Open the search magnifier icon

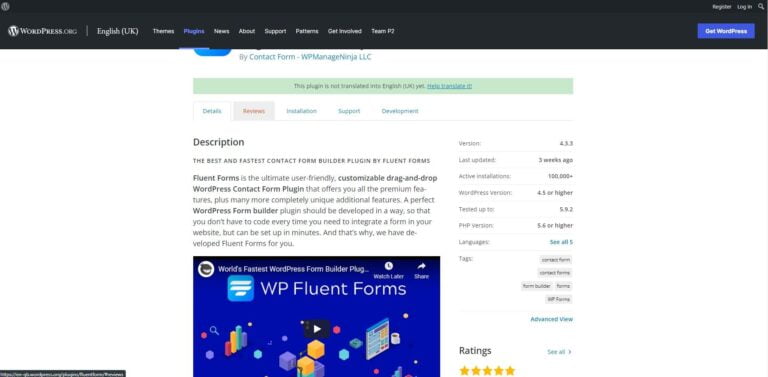(x=761, y=6)
